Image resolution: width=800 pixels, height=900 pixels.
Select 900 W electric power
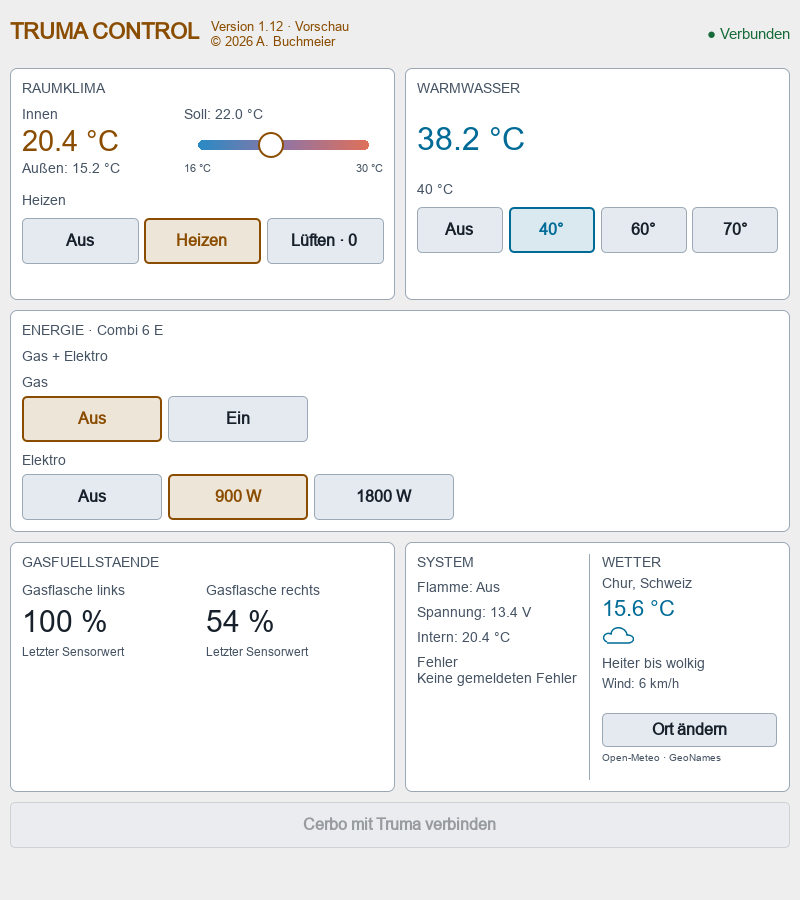(x=238, y=496)
